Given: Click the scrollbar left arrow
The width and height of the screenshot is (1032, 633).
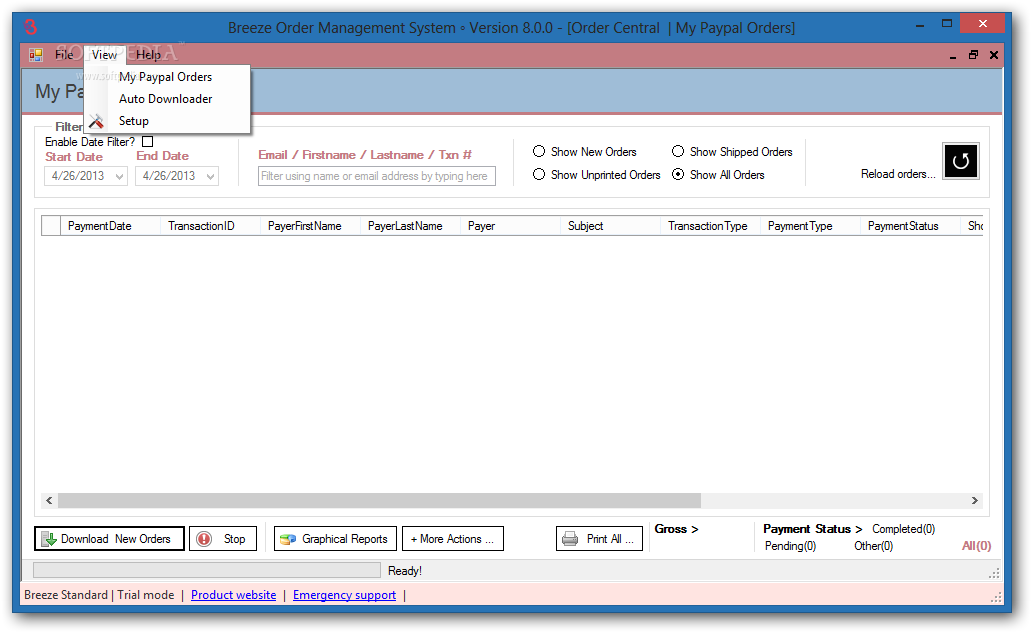Looking at the screenshot, I should click(49, 501).
